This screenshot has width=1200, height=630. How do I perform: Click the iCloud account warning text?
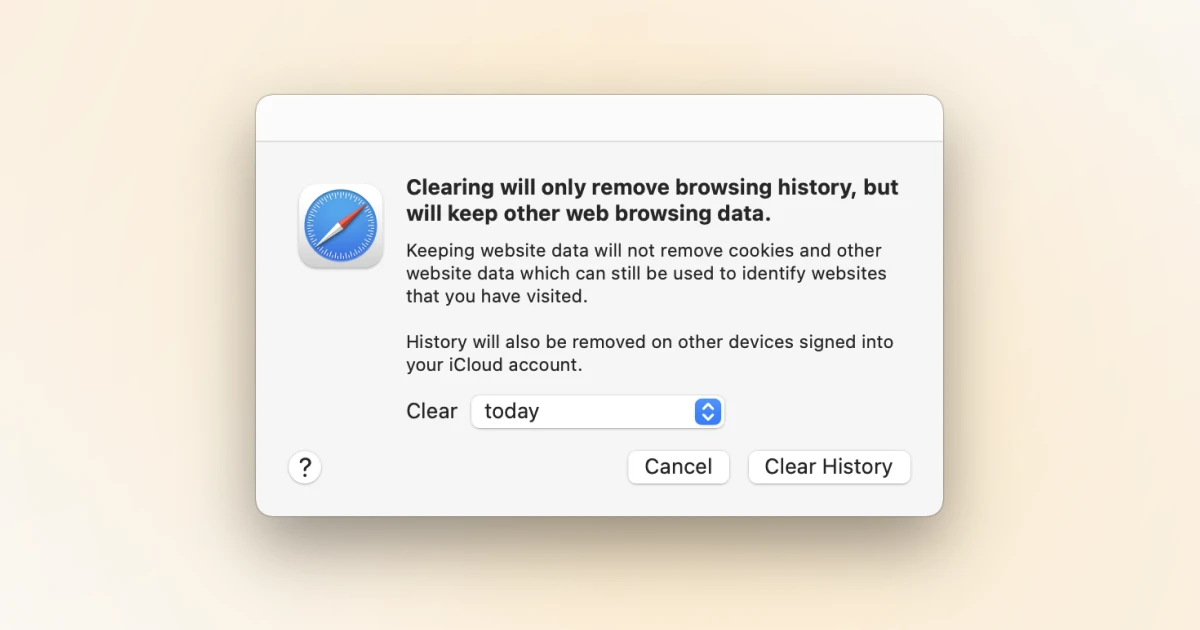tap(649, 352)
